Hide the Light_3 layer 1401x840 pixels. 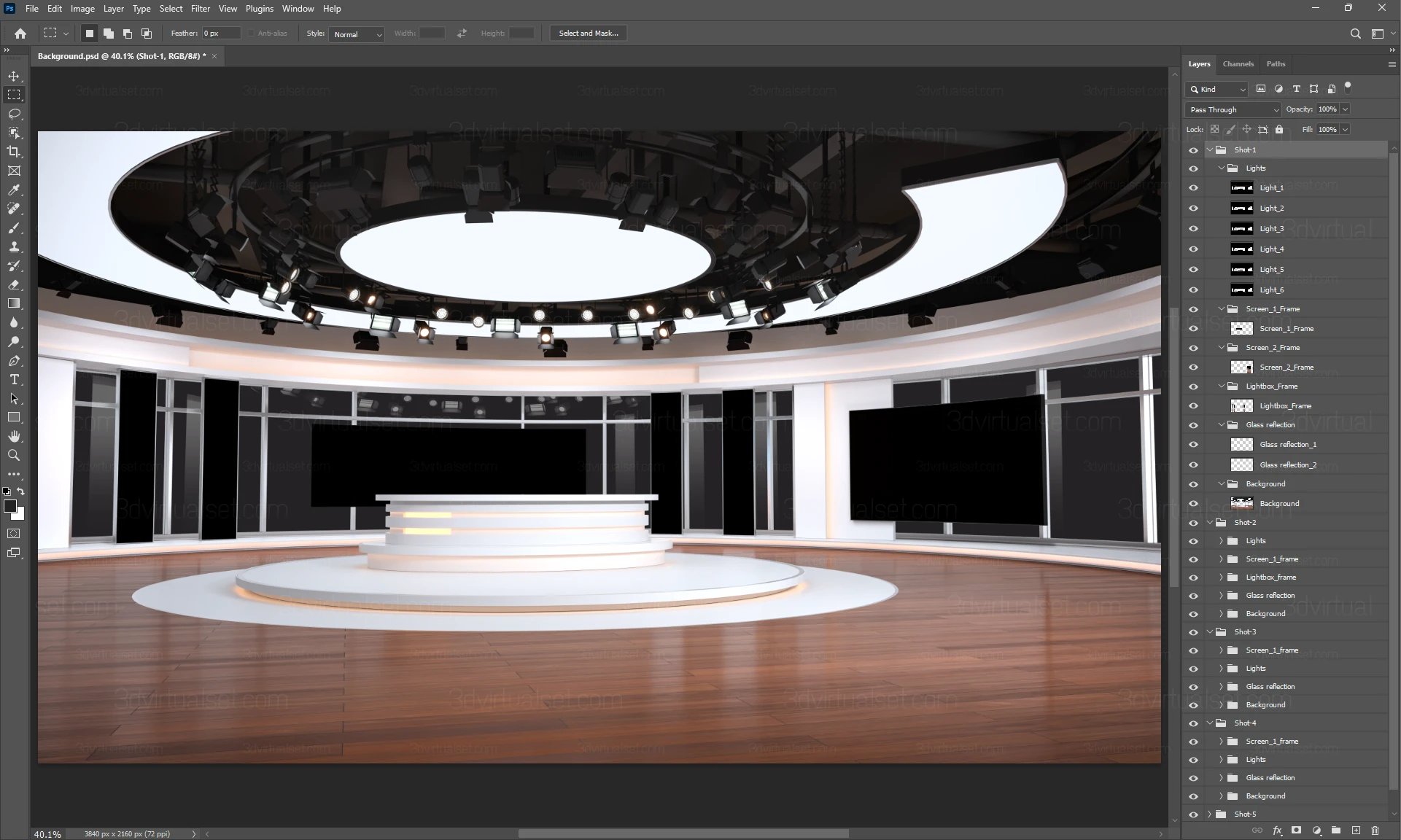click(1193, 228)
